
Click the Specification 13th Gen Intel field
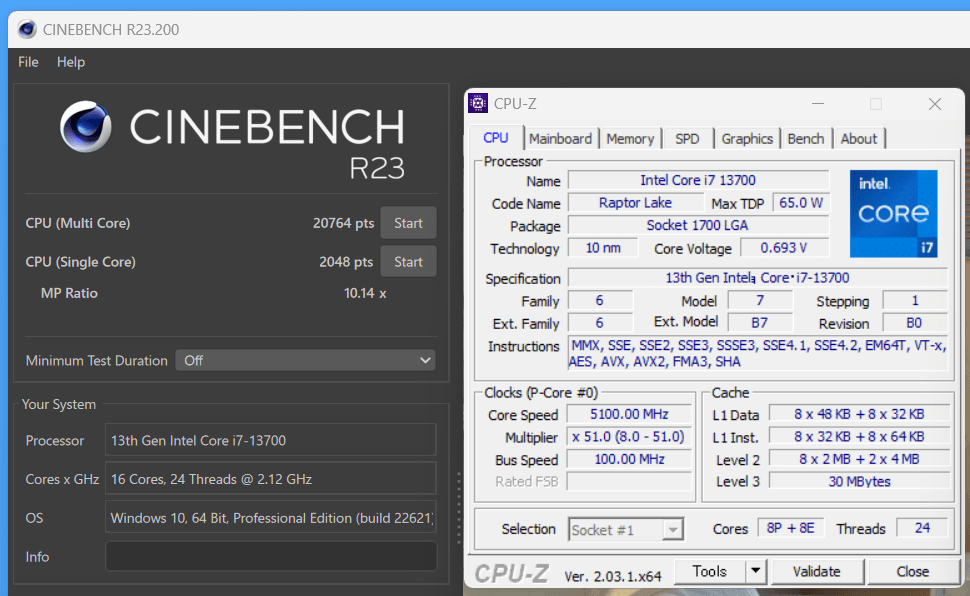pos(757,278)
